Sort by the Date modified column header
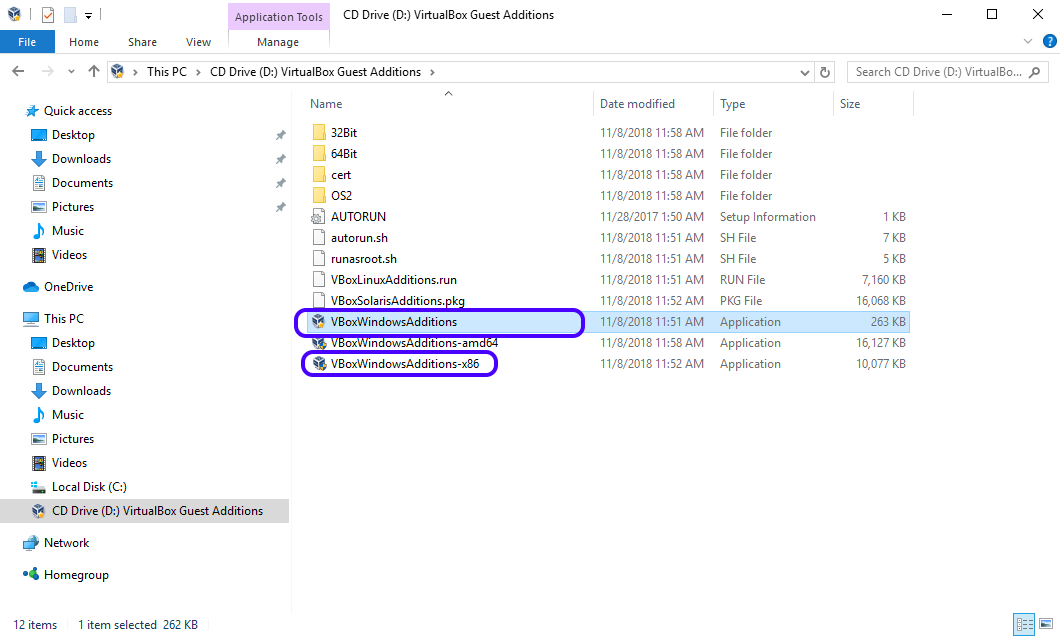 [637, 103]
